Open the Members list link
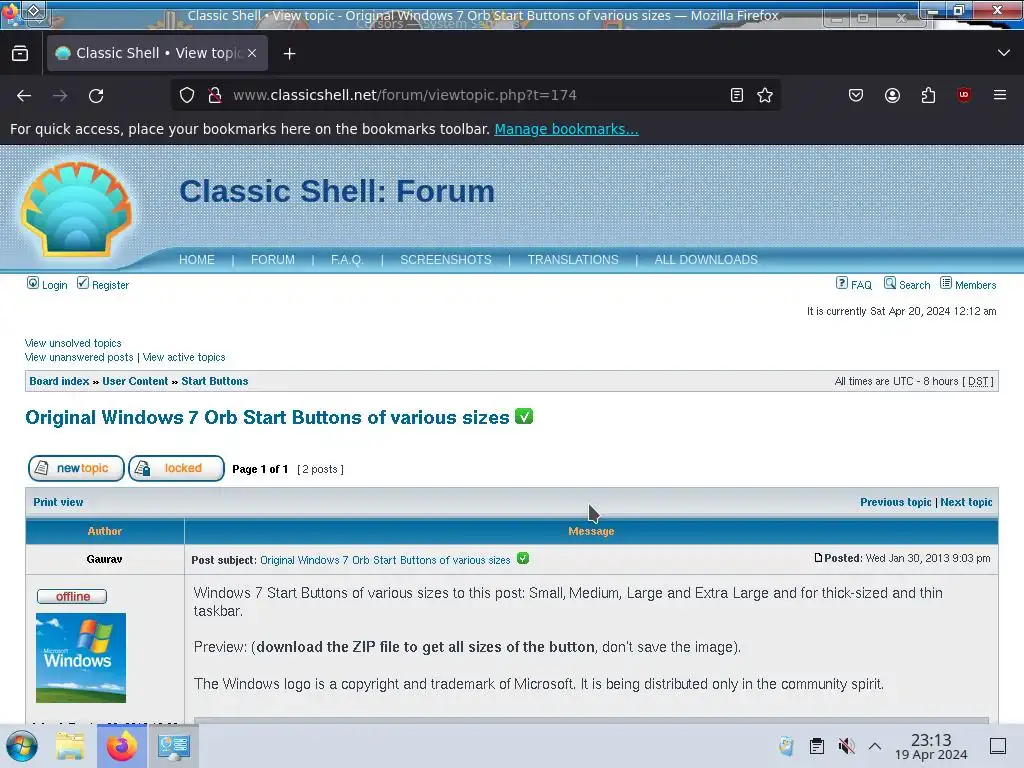The width and height of the screenshot is (1024, 768). 968,285
